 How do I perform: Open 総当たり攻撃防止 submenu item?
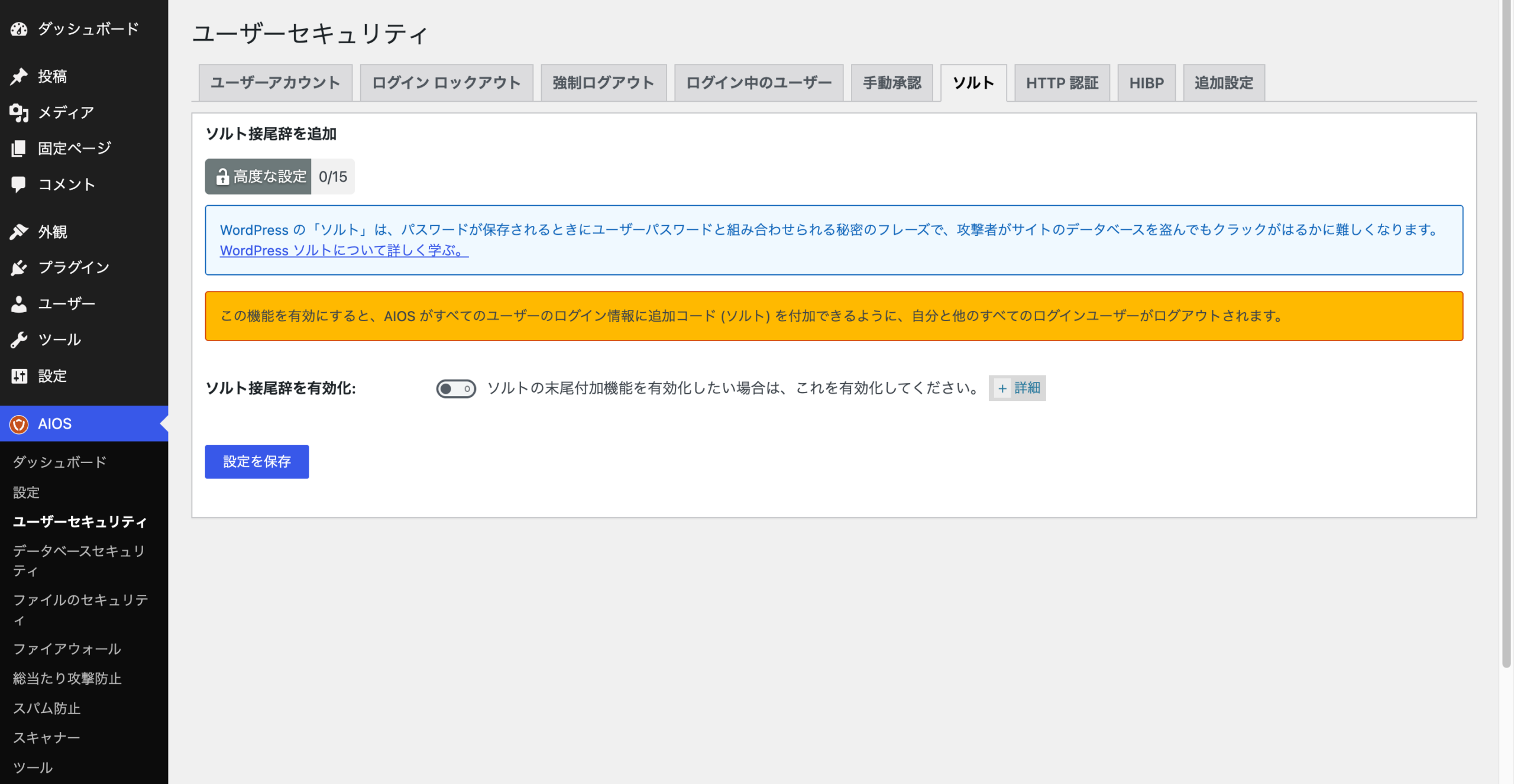tap(67, 678)
